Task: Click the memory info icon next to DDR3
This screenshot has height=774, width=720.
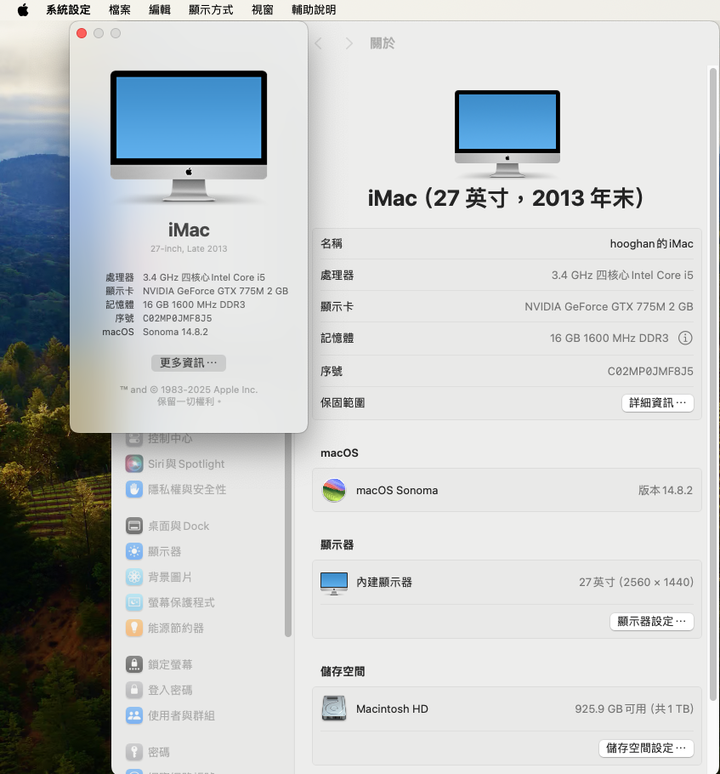Action: tap(685, 338)
